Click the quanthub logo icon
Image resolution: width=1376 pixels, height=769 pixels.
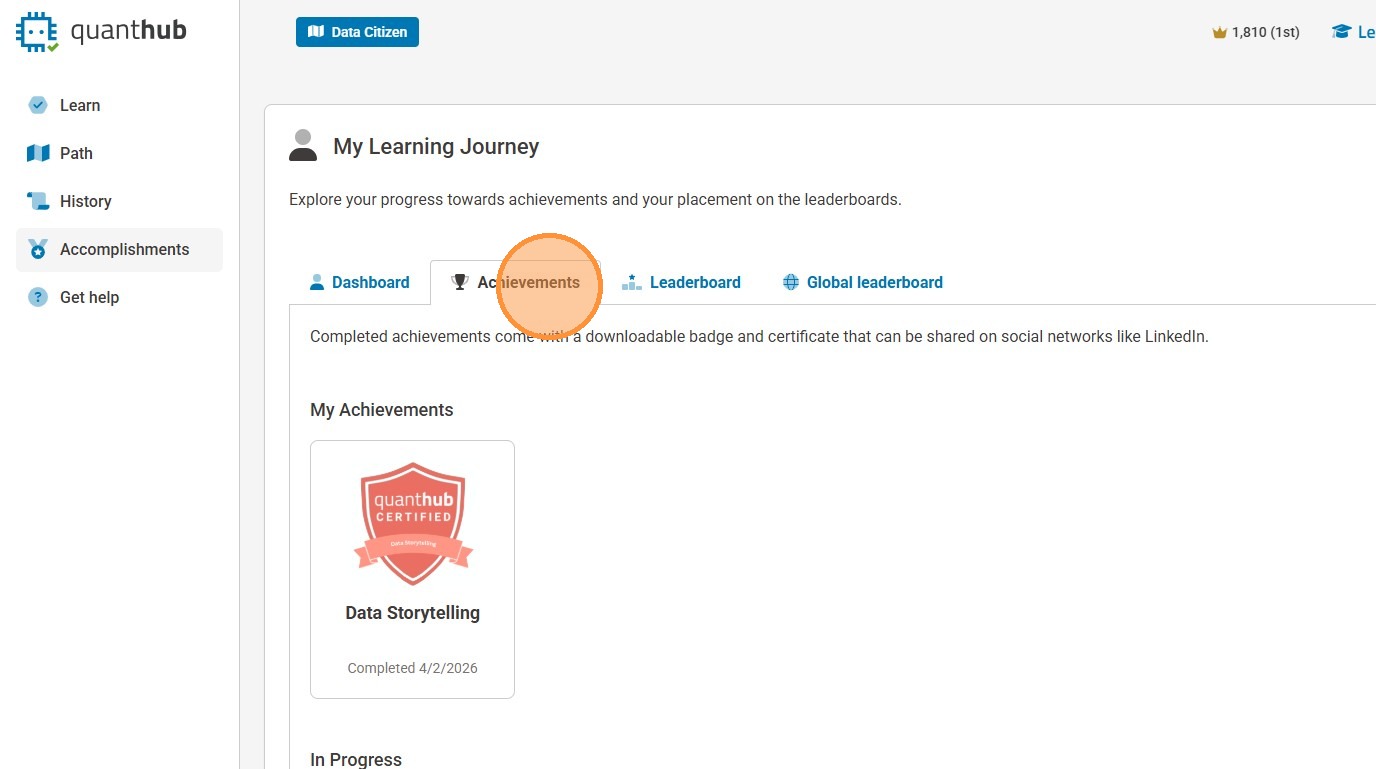coord(38,32)
